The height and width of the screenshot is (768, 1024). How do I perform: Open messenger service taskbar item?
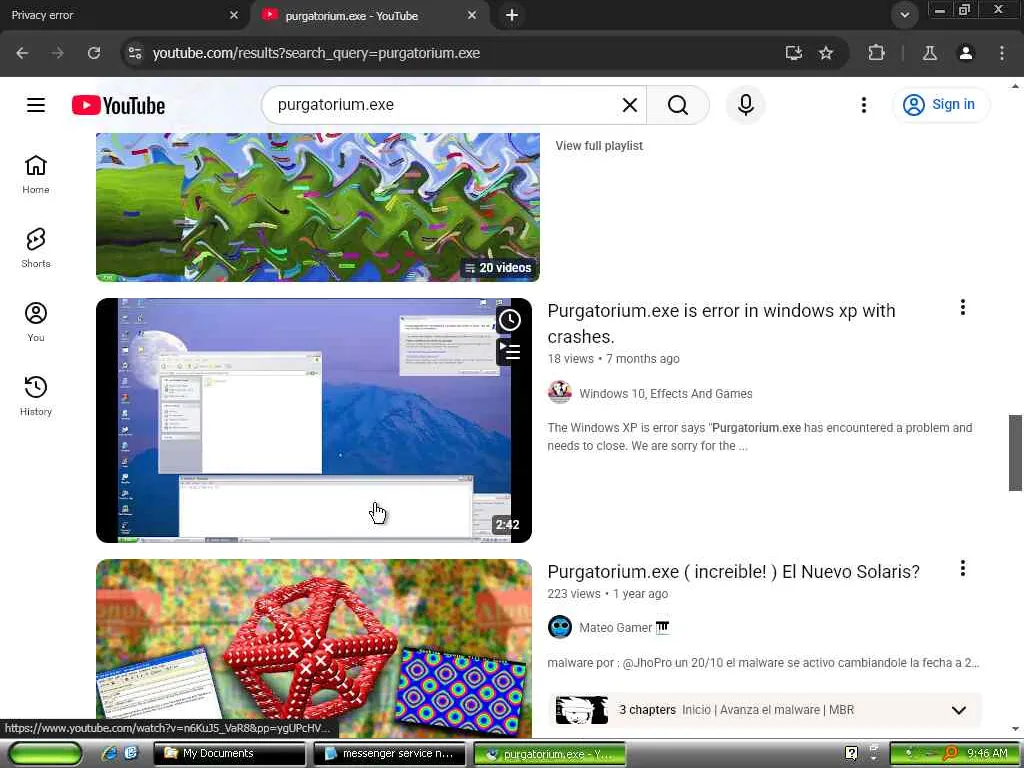[x=389, y=754]
